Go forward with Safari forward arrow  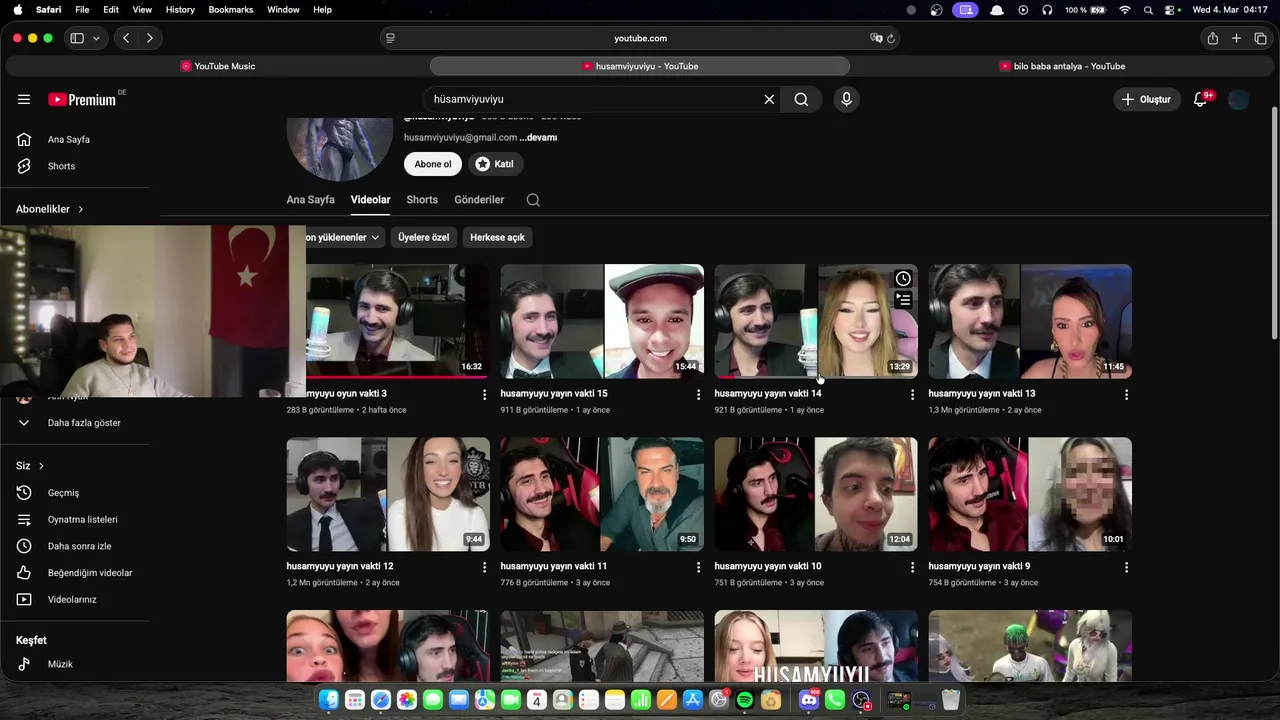(x=150, y=38)
